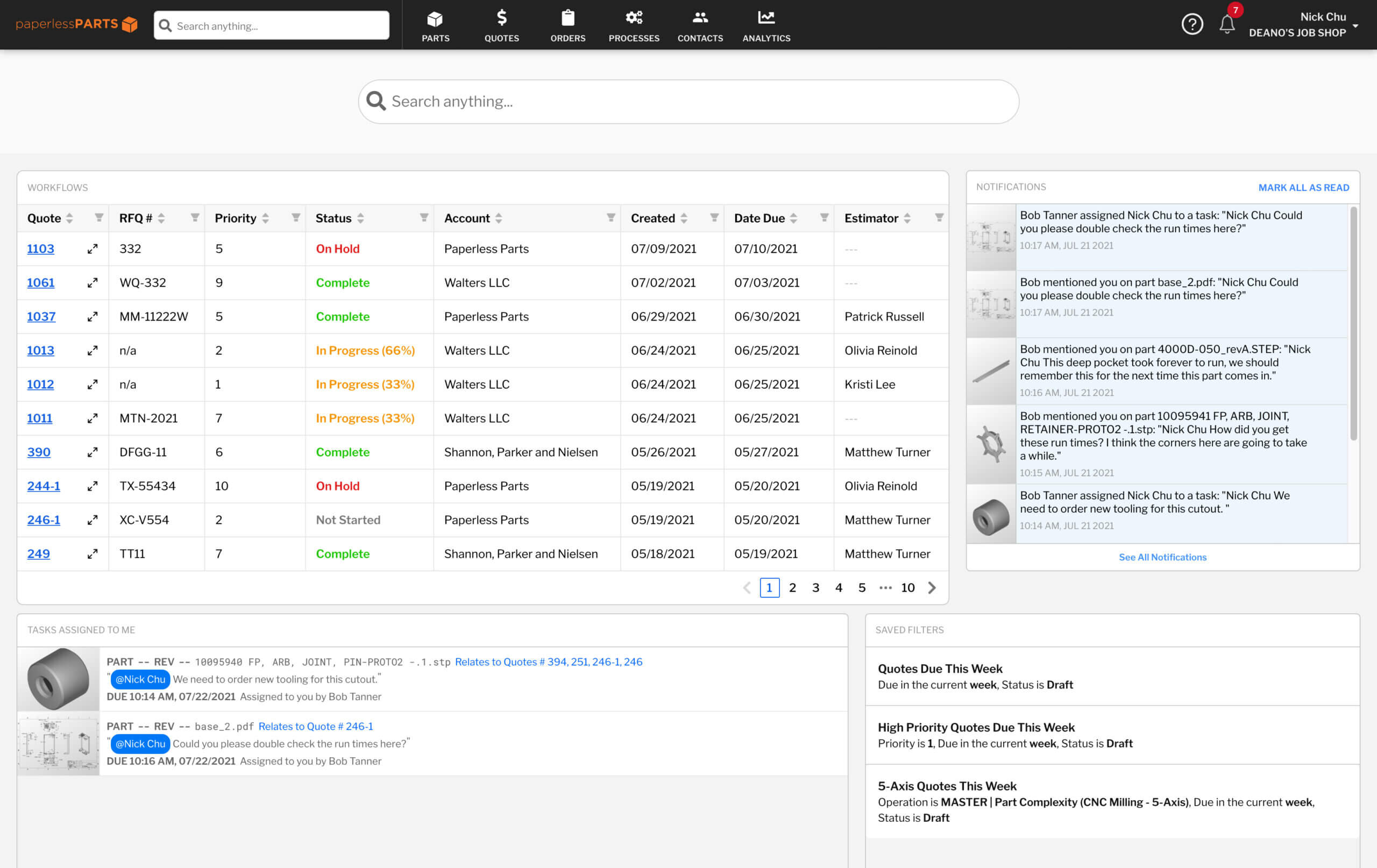Open quote 246-1 link
1377x868 pixels.
click(44, 520)
